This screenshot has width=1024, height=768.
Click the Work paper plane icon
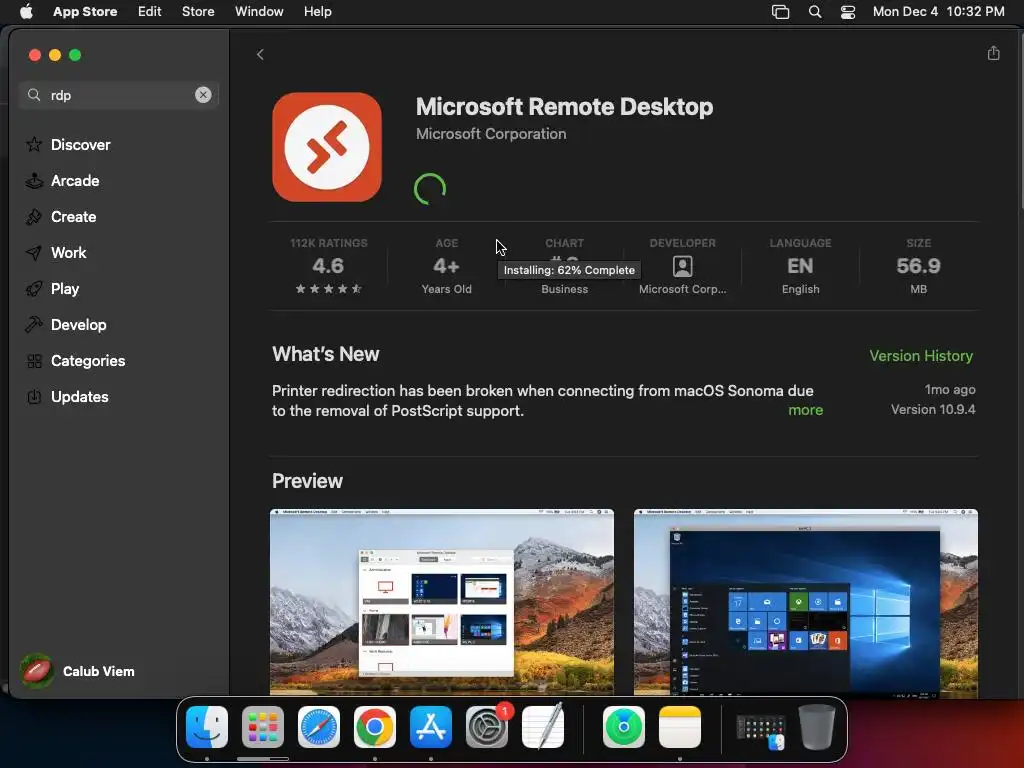34,252
